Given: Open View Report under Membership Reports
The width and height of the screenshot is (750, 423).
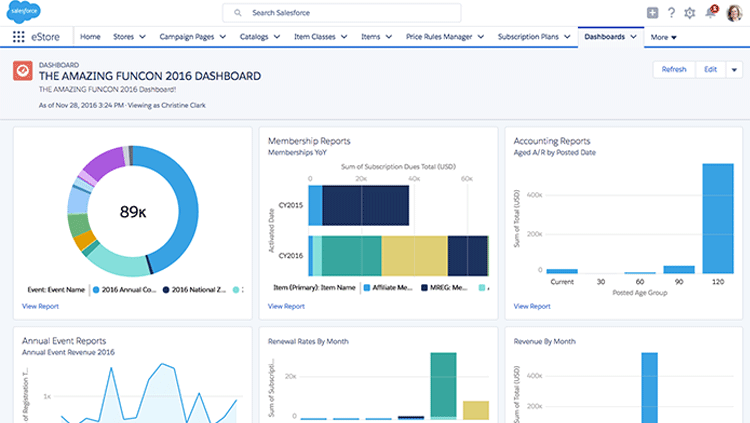Looking at the screenshot, I should pyautogui.click(x=286, y=306).
